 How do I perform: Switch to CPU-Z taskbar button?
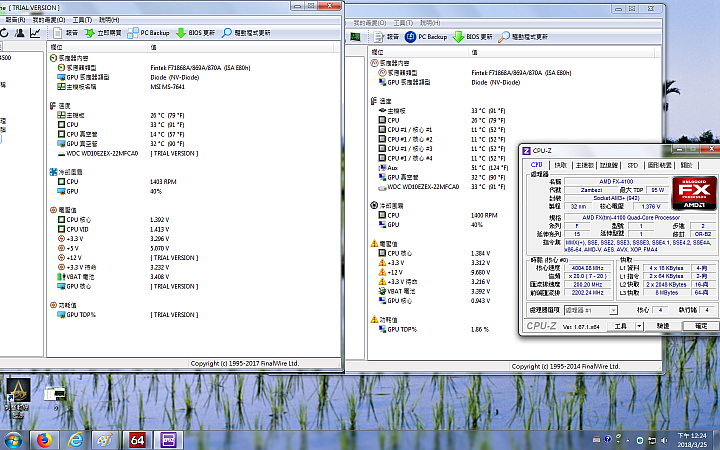coord(168,441)
